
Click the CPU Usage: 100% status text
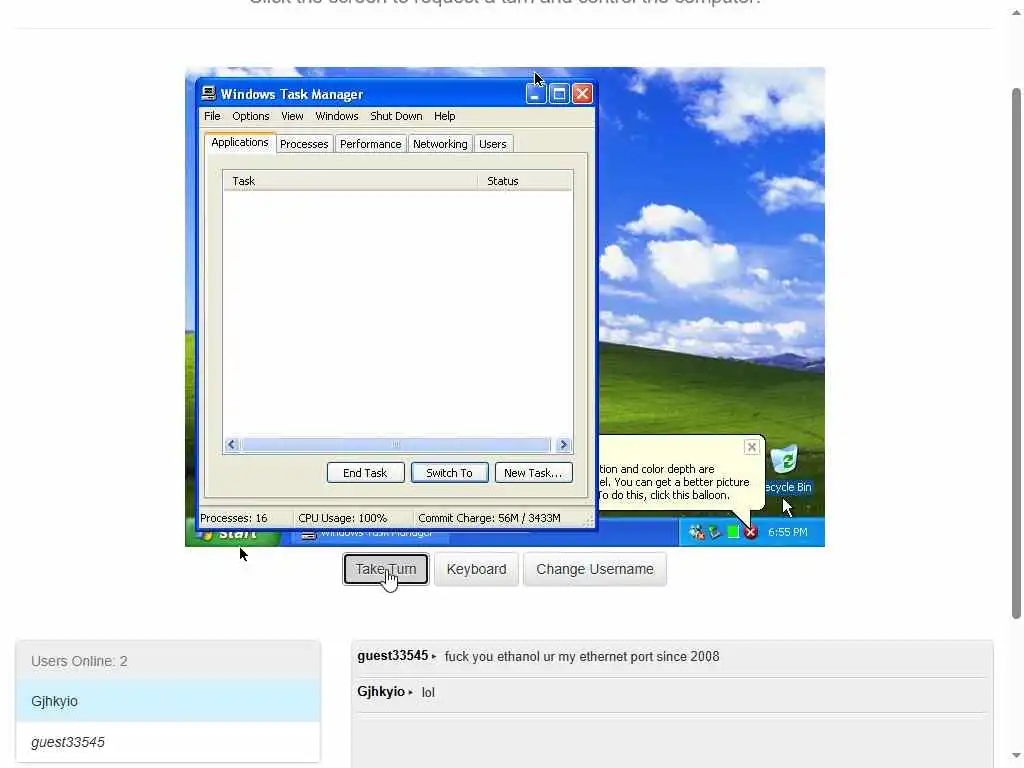point(342,518)
